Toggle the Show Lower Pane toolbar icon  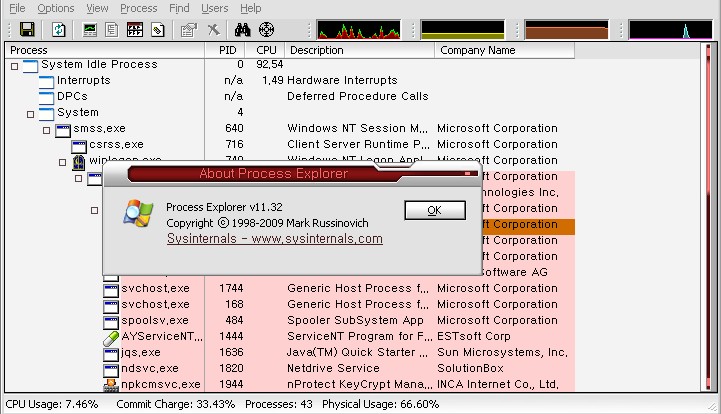pyautogui.click(x=135, y=30)
